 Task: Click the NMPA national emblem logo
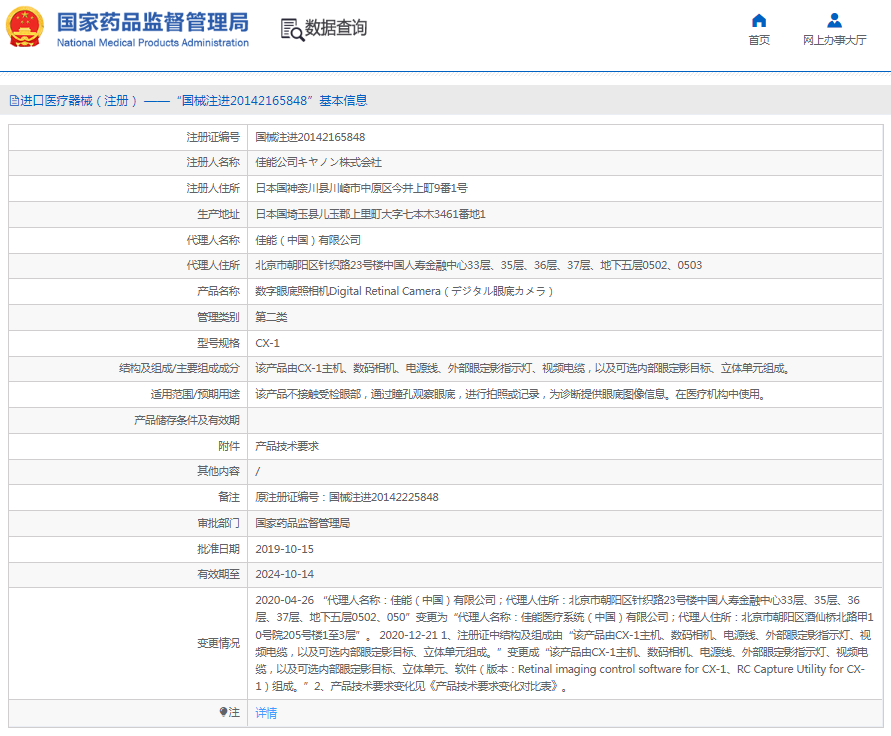tap(25, 28)
